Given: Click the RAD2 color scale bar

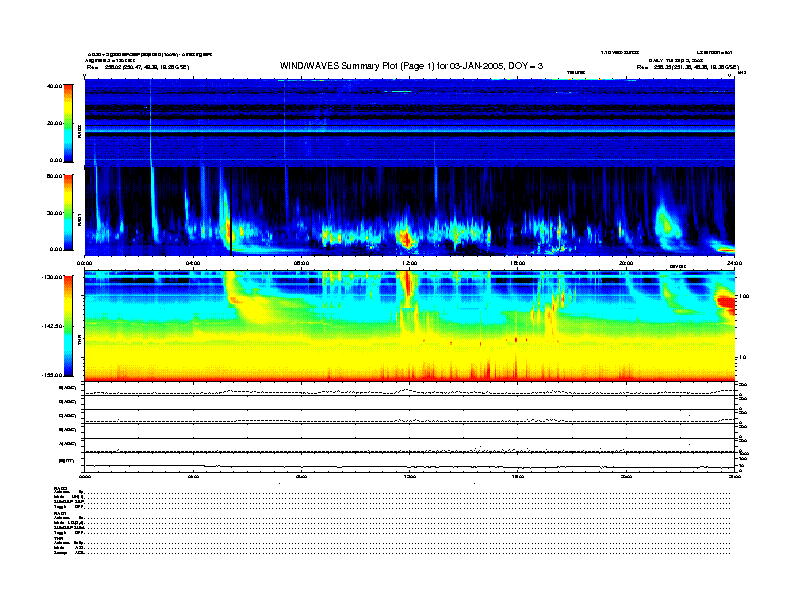Looking at the screenshot, I should click(x=68, y=123).
